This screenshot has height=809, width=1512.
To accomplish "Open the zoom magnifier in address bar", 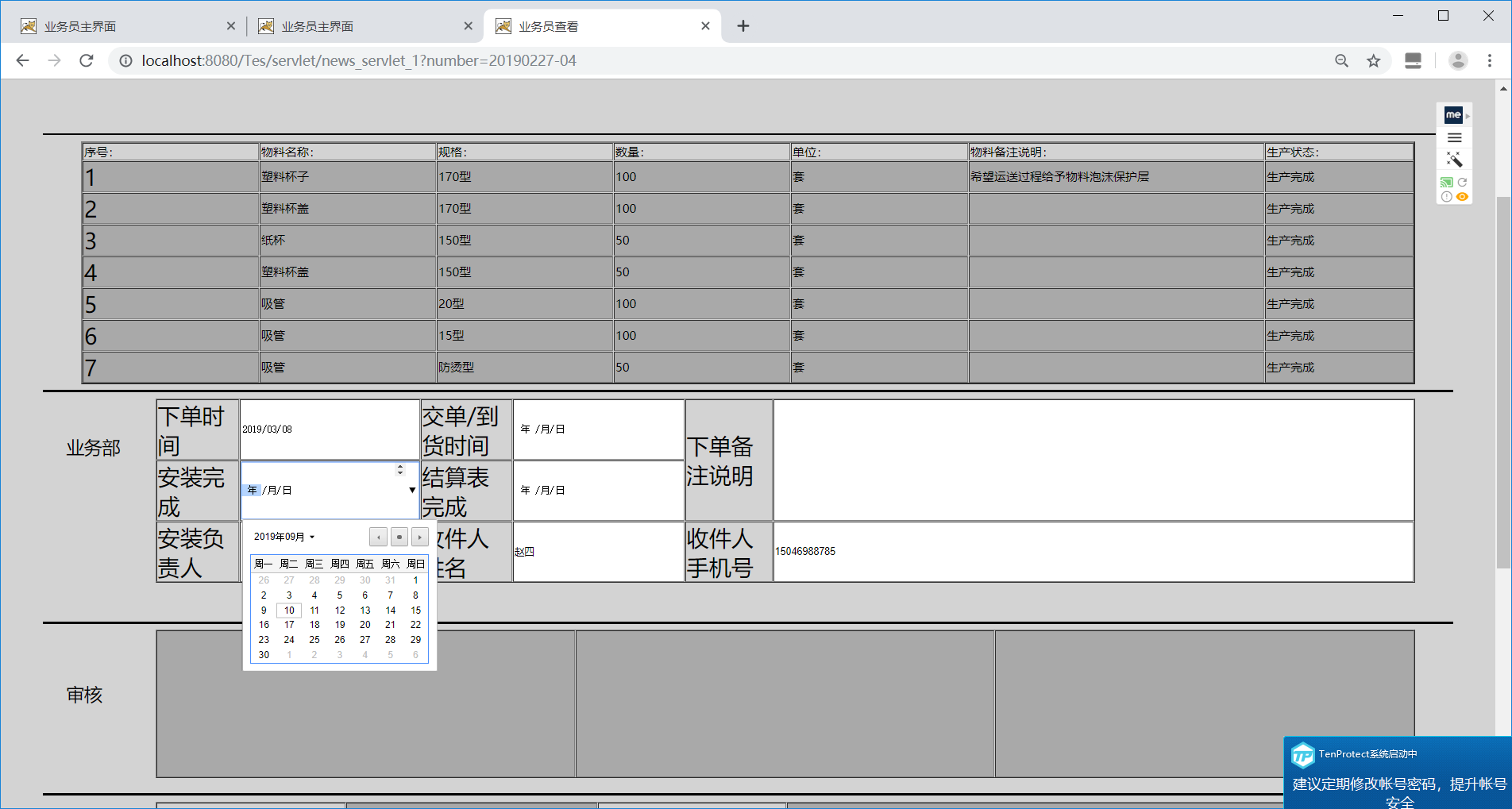I will [1341, 60].
